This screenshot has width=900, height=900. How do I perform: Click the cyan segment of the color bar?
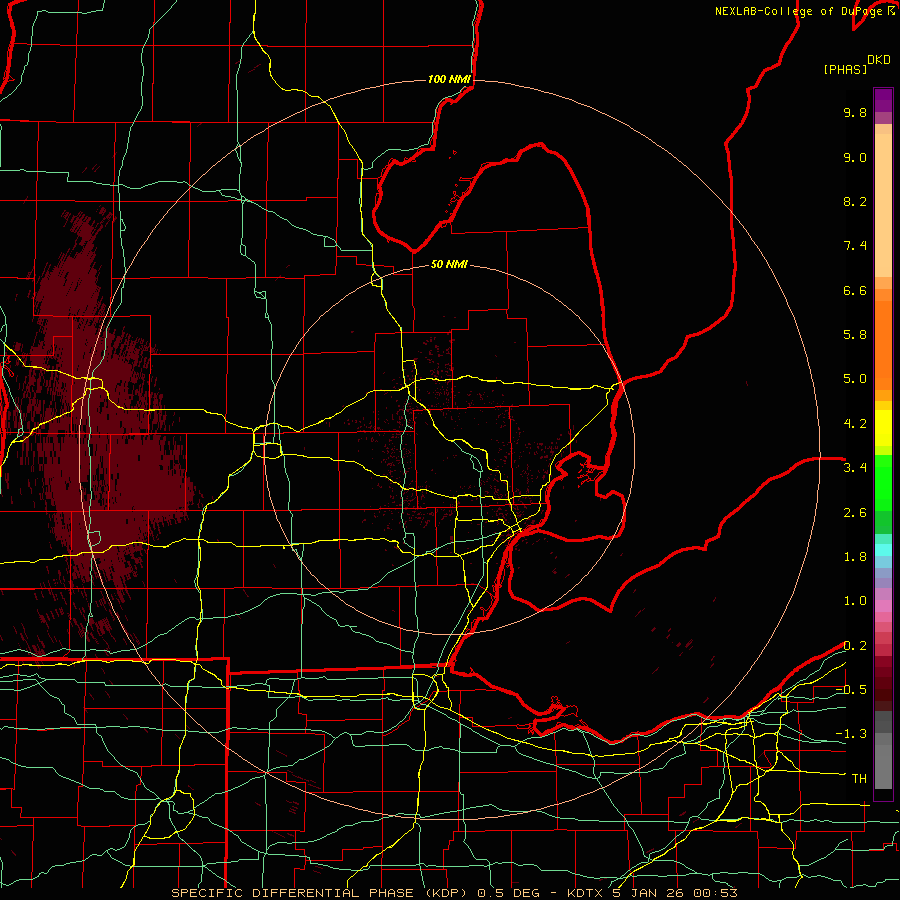883,550
